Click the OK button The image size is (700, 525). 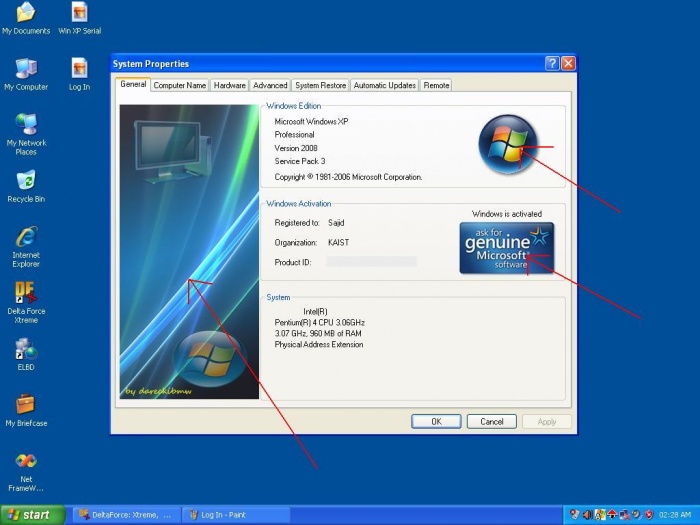tap(436, 421)
